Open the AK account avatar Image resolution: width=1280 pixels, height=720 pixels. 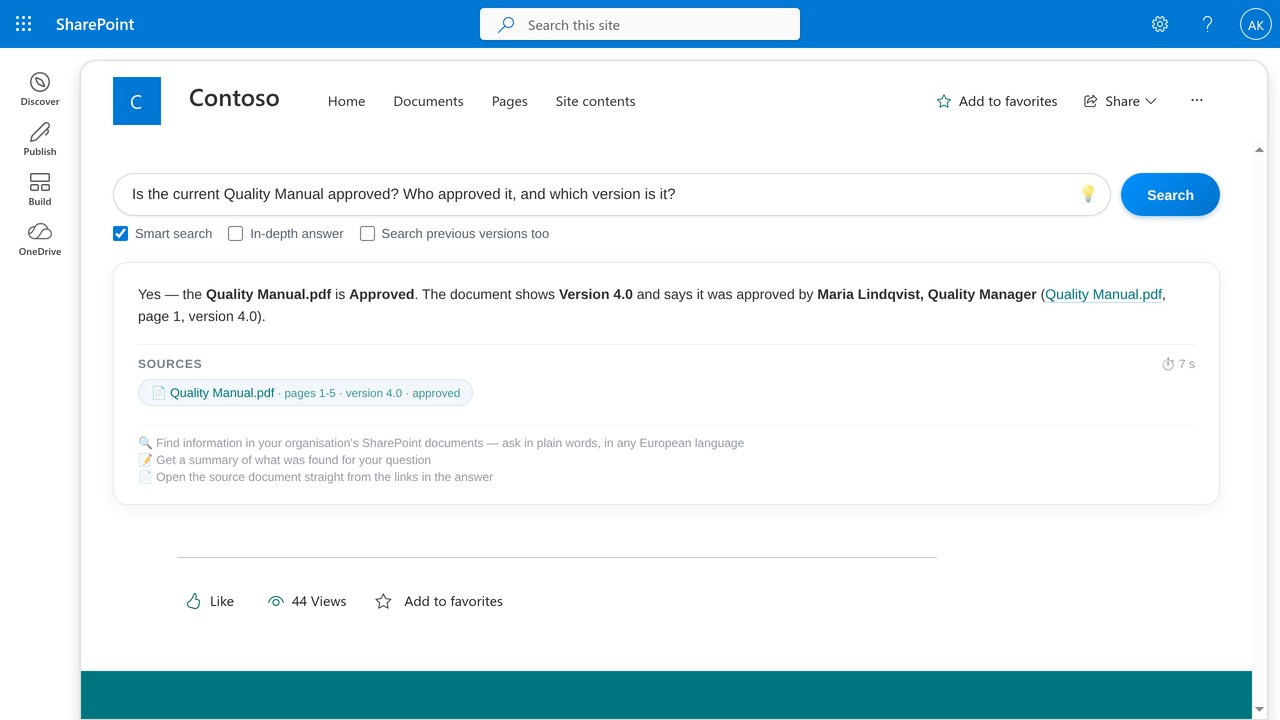(1255, 24)
